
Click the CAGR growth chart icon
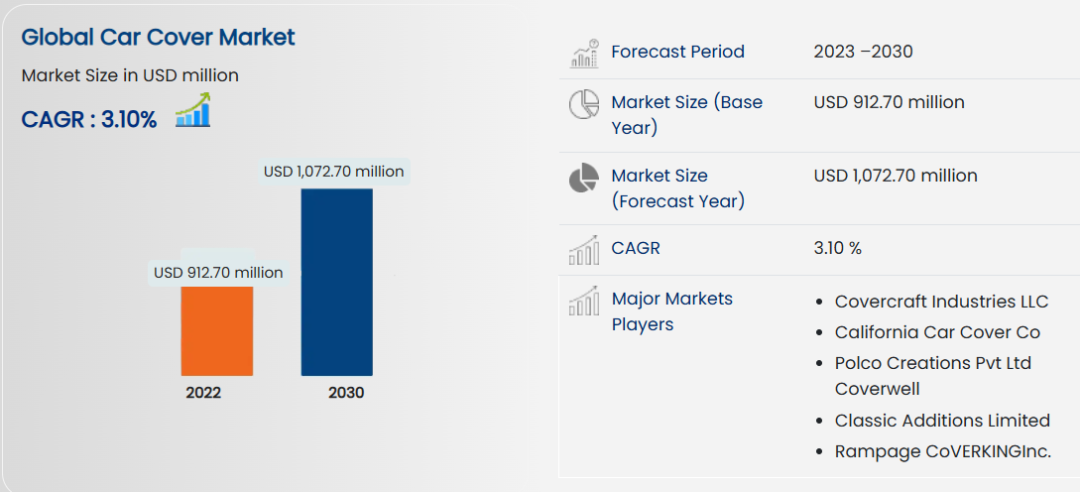pos(193,110)
